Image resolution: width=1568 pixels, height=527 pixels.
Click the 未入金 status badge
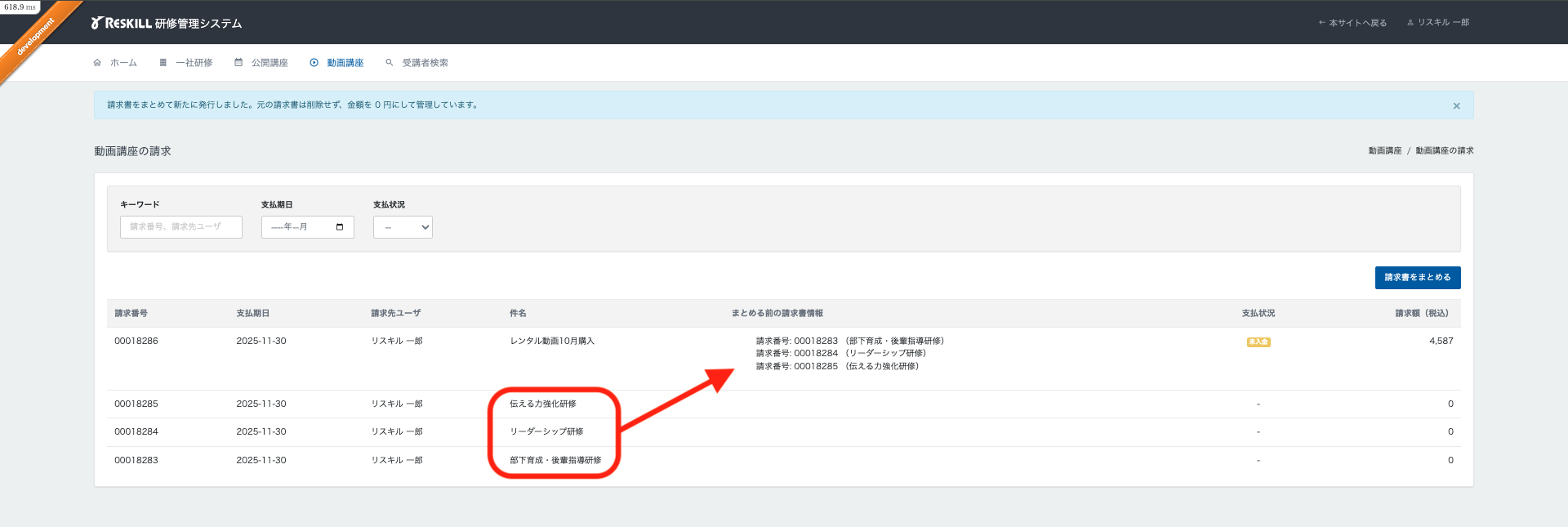click(1258, 342)
